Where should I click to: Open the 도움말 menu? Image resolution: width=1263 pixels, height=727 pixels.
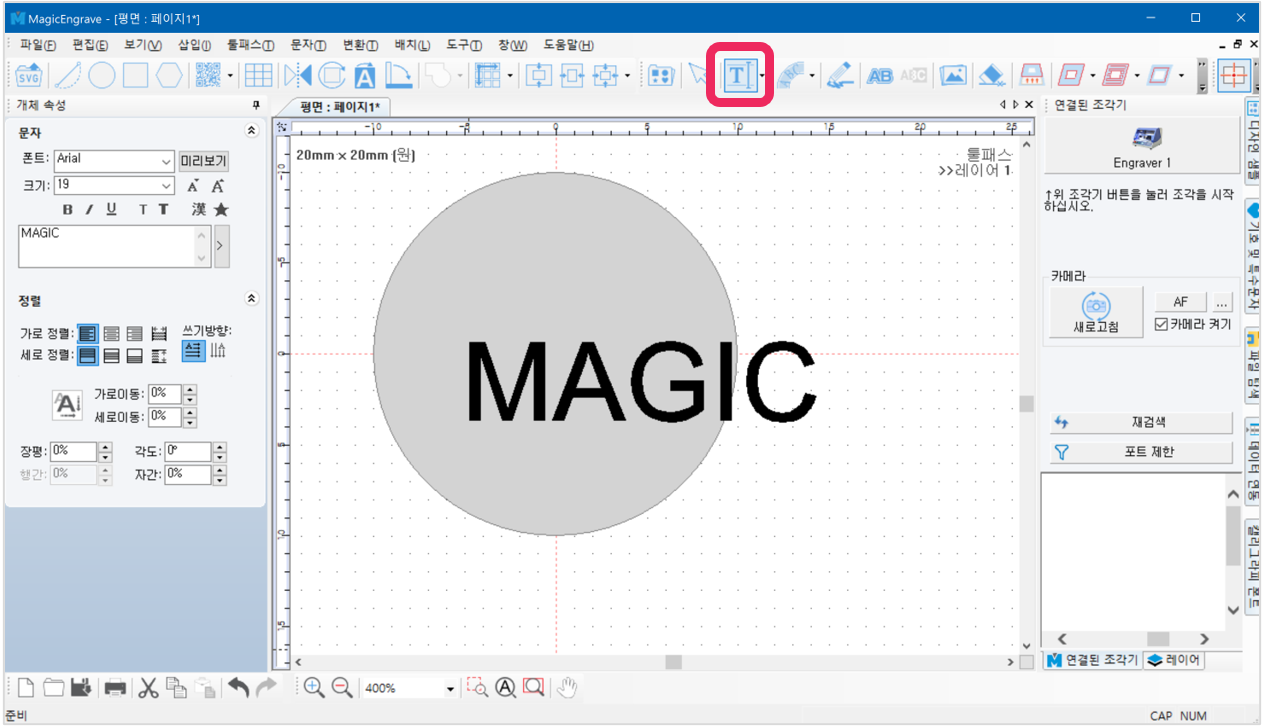click(568, 45)
